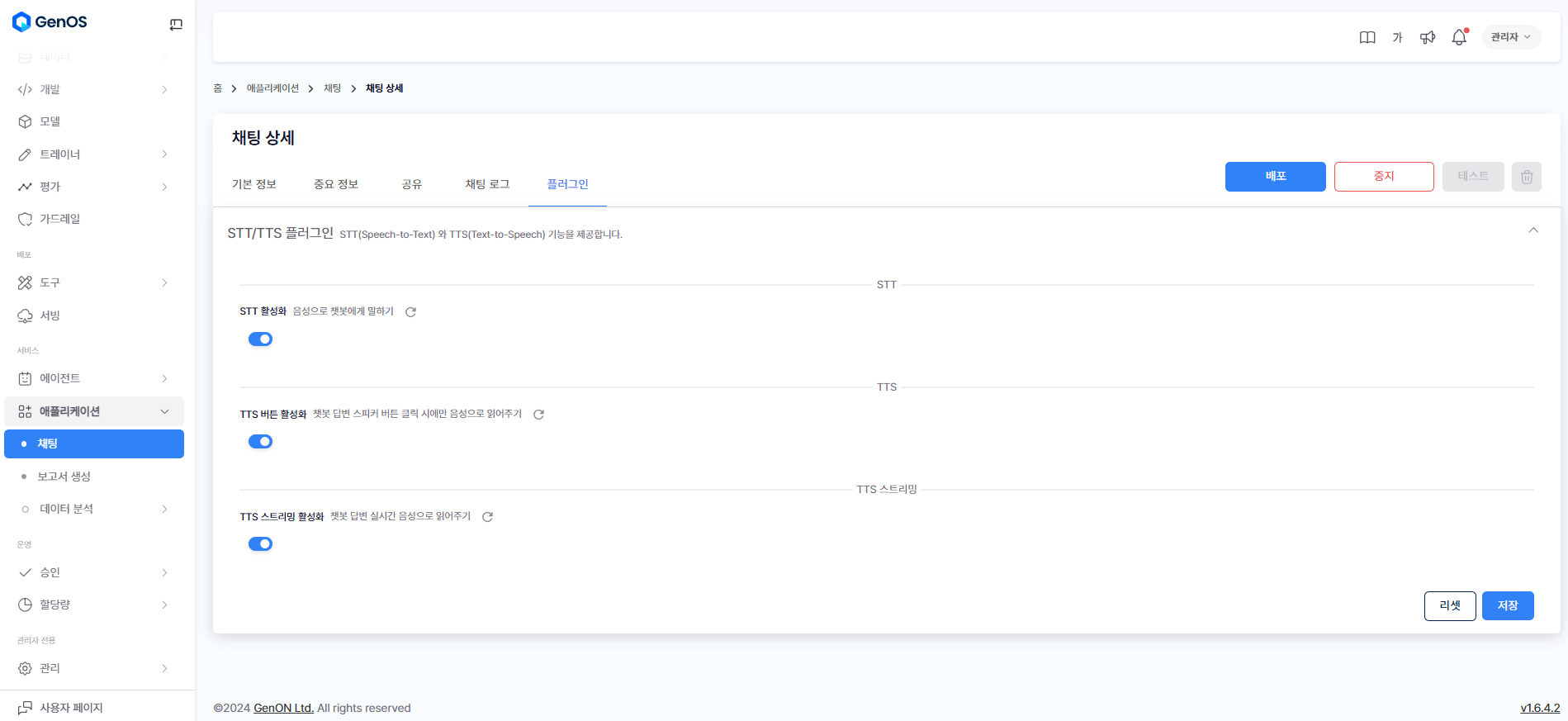Click the megaphone announcements icon

(1428, 37)
